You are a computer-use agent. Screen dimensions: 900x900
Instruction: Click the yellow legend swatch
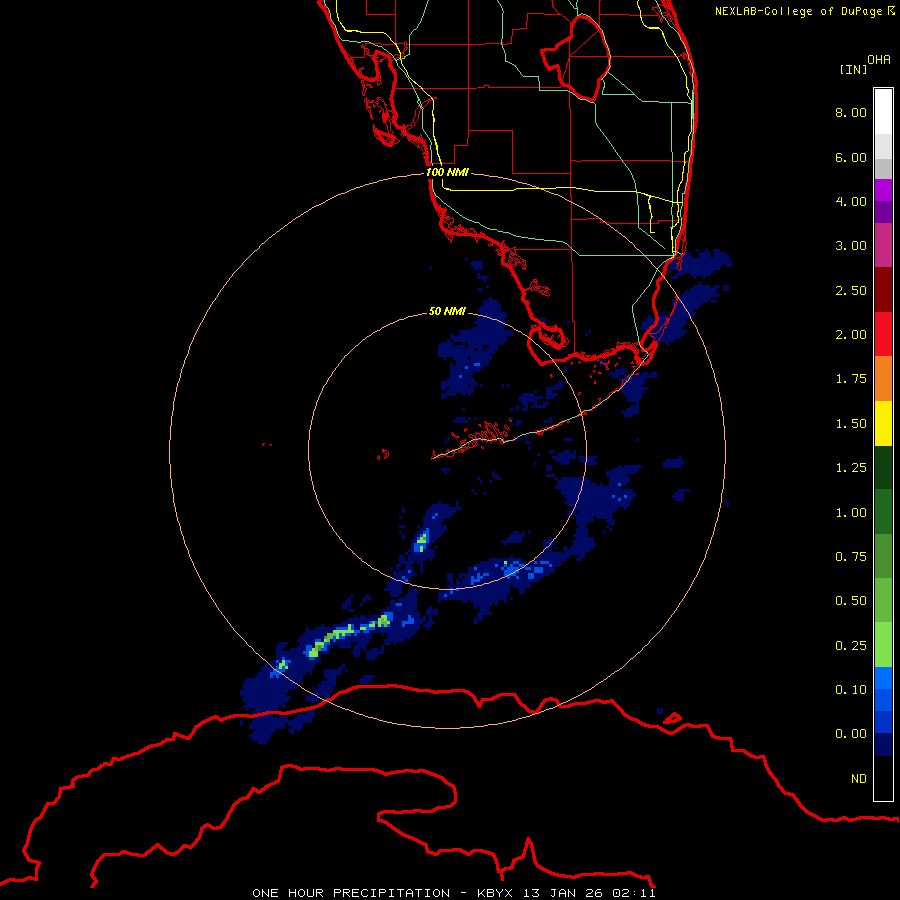pos(883,423)
